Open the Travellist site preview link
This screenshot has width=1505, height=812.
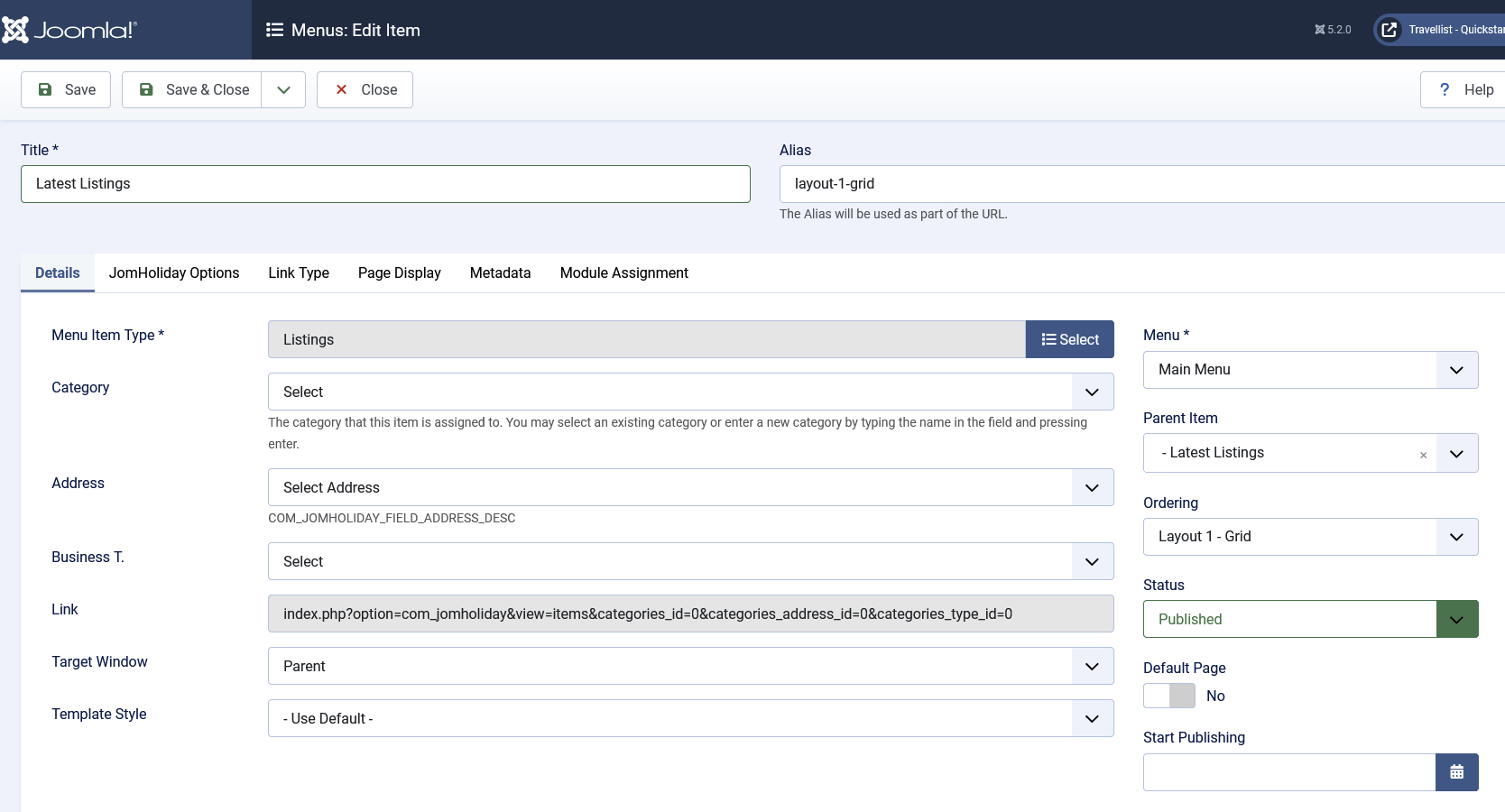tap(1440, 30)
